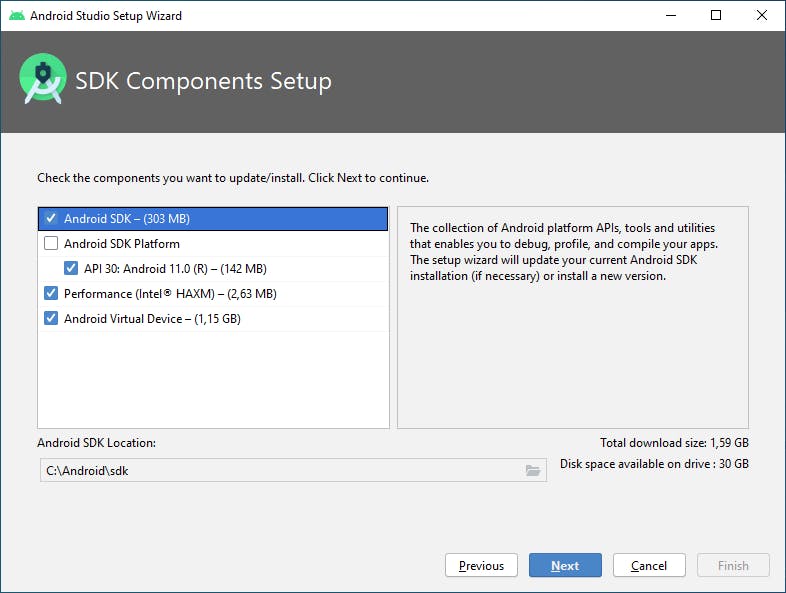Toggle Performance (Intel HAXM) checkbox
786x593 pixels.
point(51,294)
